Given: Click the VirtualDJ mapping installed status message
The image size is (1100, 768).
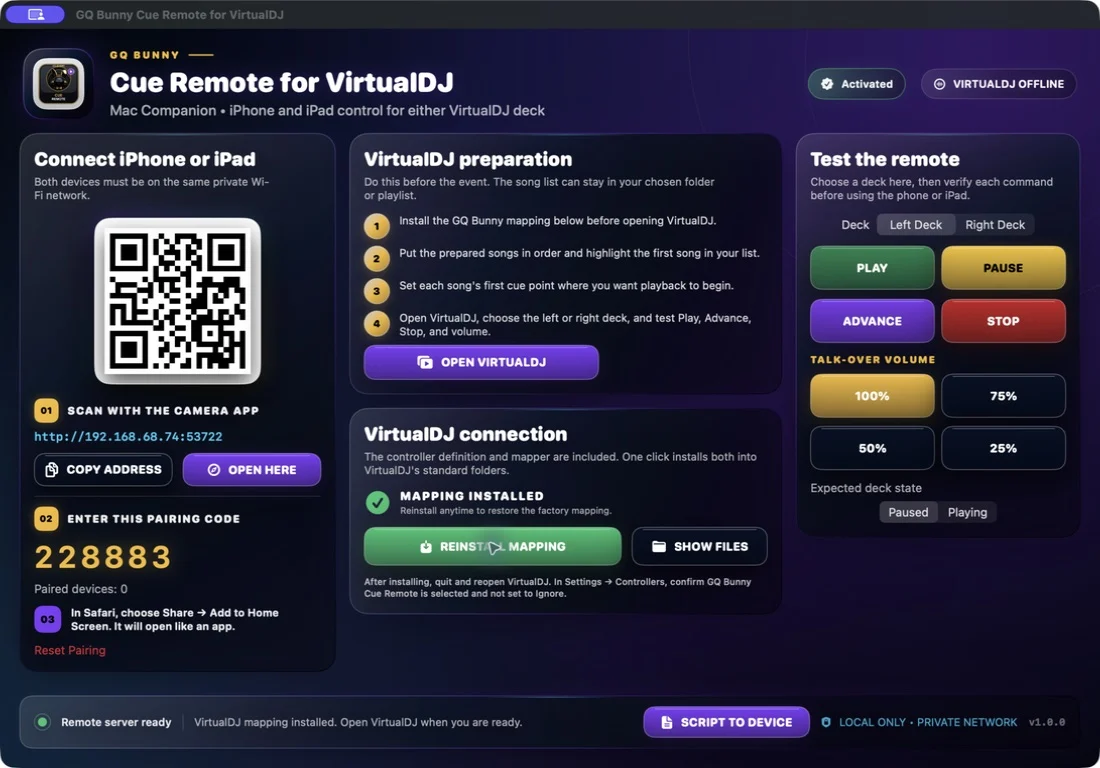Looking at the screenshot, I should pos(358,722).
